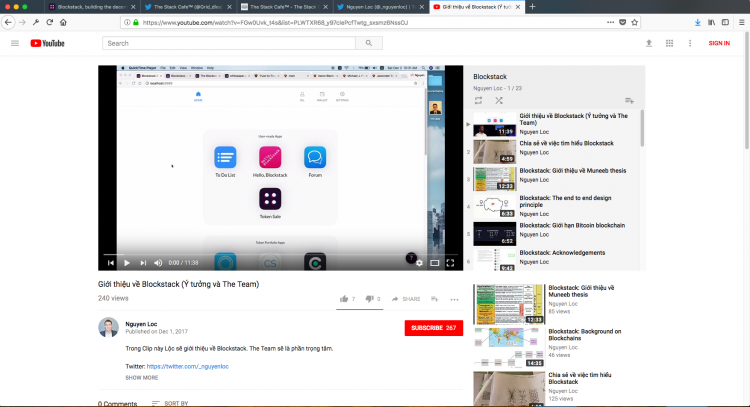Switch to Nguyen Loc Twitter tab
The image size is (750, 407).
click(380, 7)
